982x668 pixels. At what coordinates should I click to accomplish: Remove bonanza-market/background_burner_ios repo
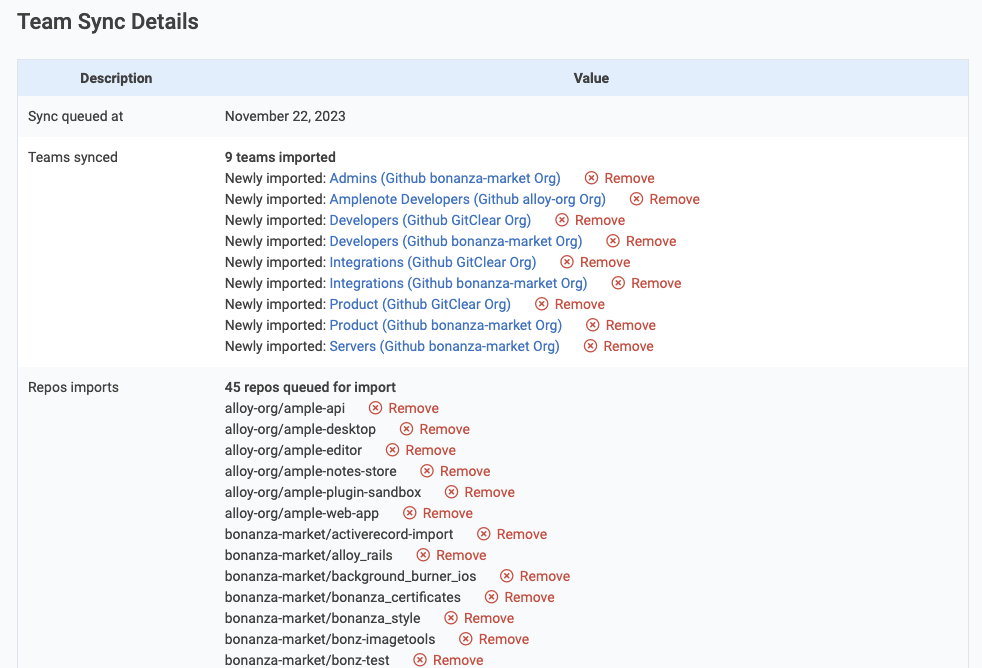tap(535, 576)
